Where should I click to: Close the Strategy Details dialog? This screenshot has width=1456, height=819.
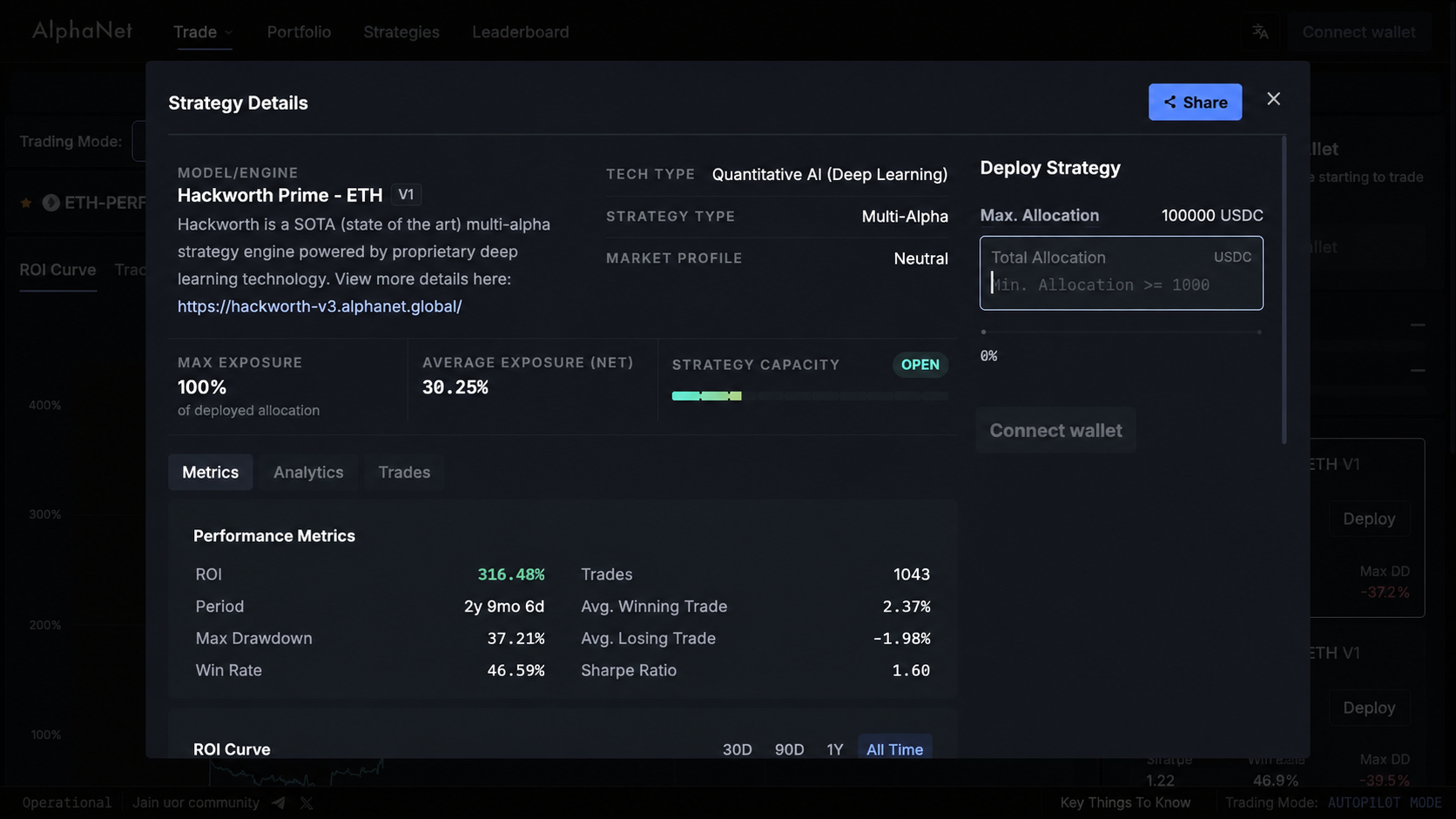point(1273,99)
